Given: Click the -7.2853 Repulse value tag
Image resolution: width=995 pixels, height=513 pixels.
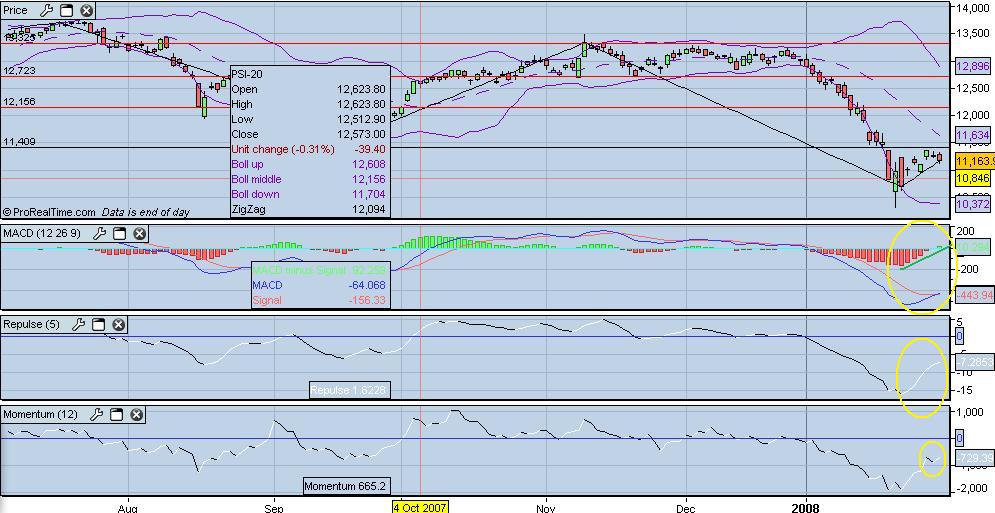Looking at the screenshot, I should click(x=974, y=362).
